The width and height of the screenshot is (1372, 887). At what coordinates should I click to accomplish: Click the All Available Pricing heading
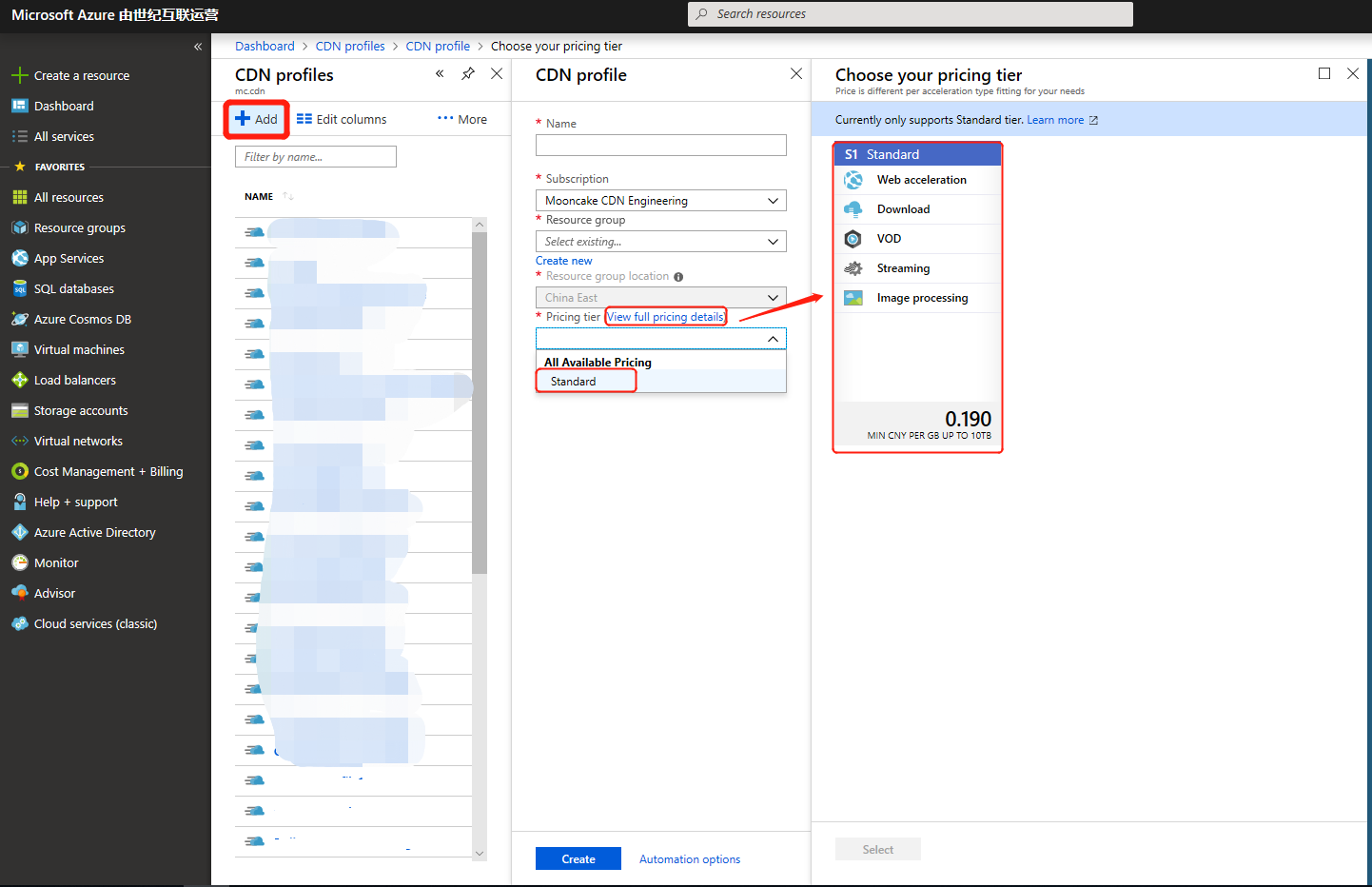click(598, 363)
